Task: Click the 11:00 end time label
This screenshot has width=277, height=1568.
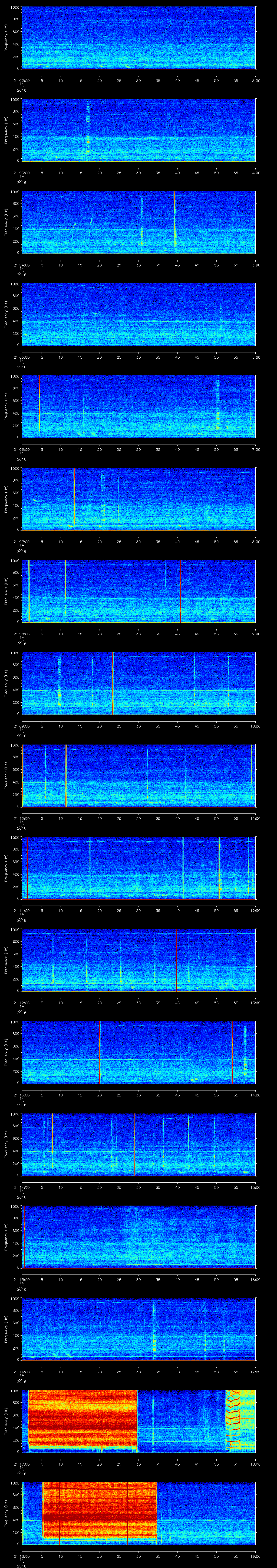Action: (256, 819)
